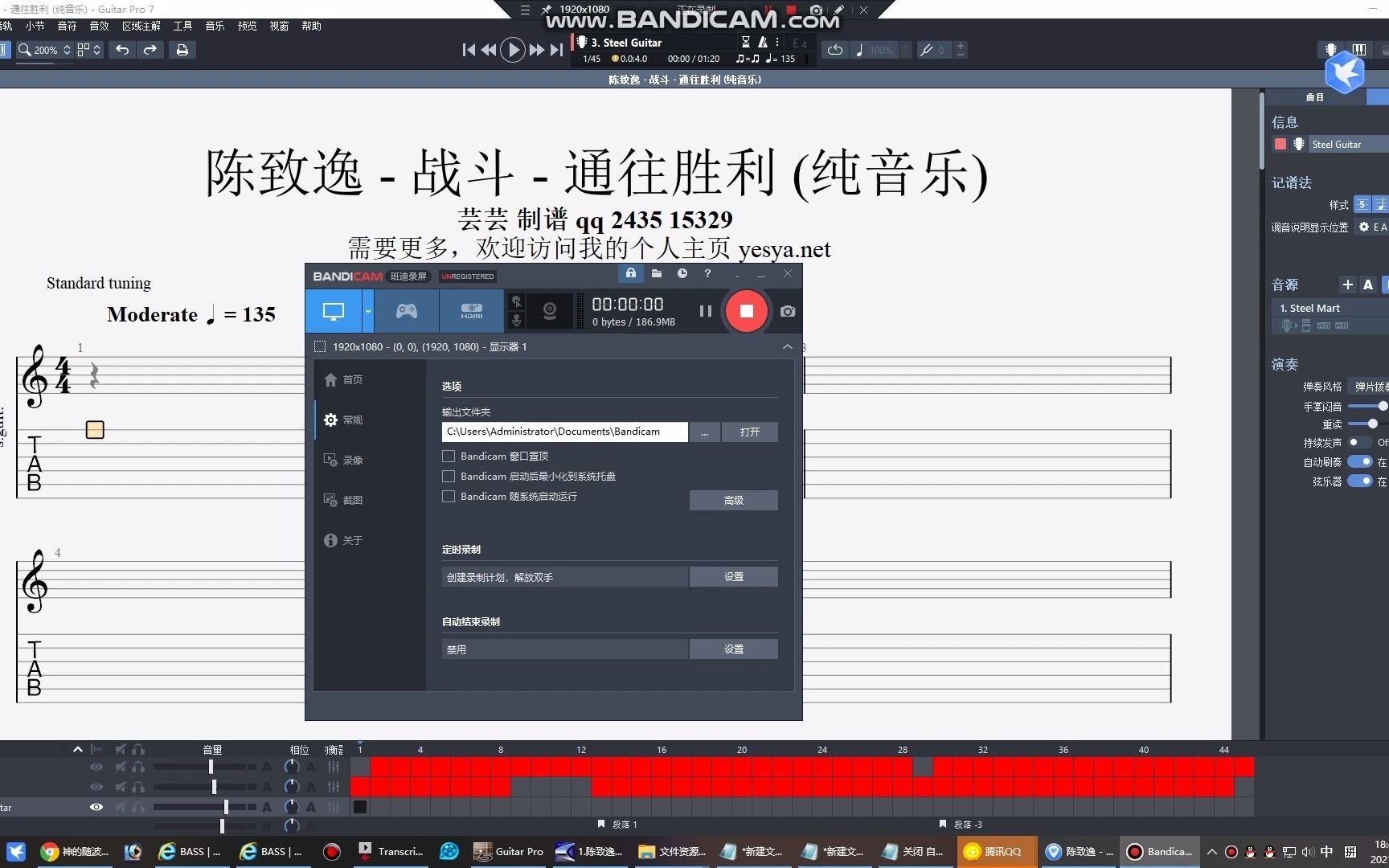Screen dimensions: 1389x868
Task: Open the zoom 200% dropdown
Action: (45, 50)
